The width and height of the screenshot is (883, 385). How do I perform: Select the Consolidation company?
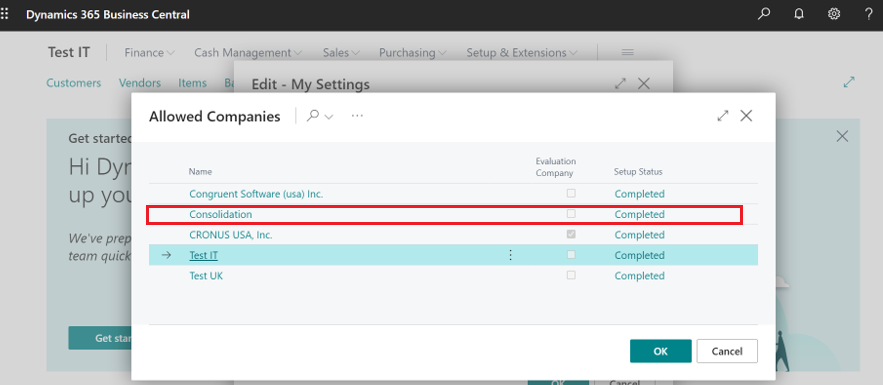221,214
